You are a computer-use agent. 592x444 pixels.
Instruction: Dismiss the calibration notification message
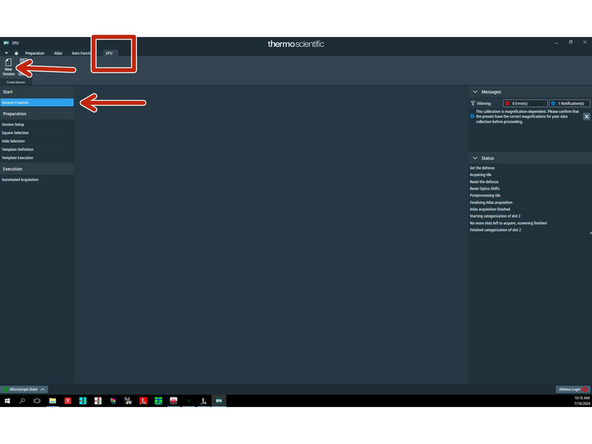click(x=586, y=117)
